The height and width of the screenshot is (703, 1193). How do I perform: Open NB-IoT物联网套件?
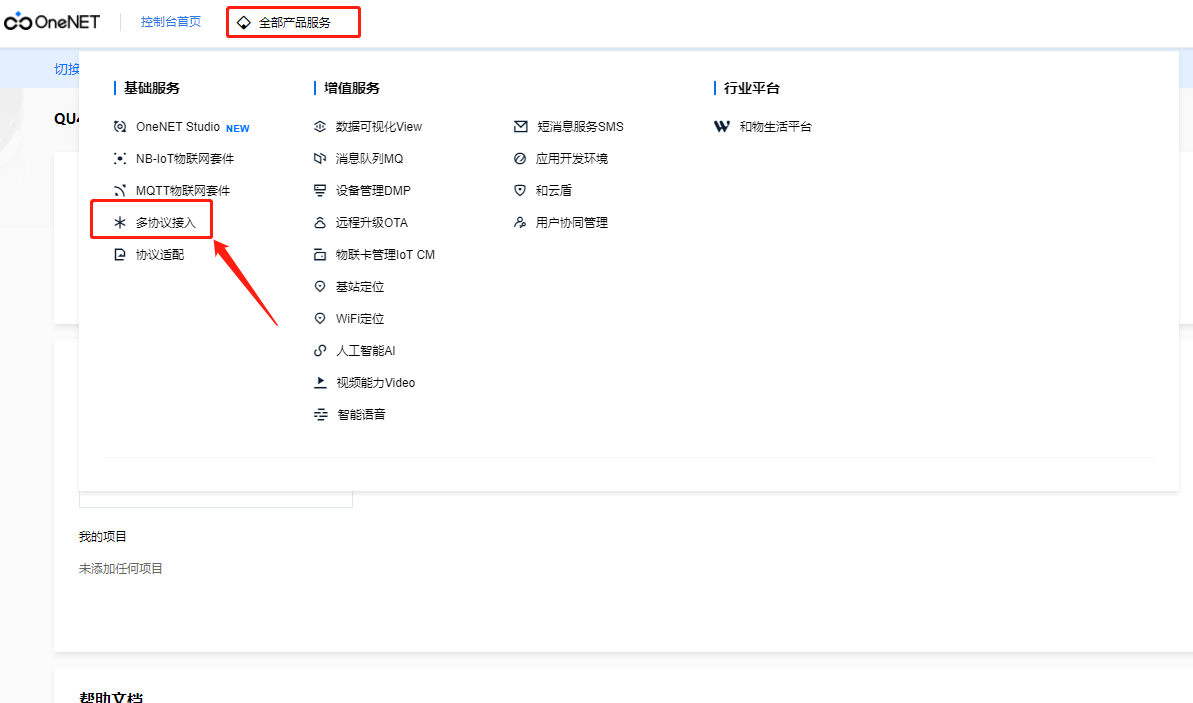(185, 159)
